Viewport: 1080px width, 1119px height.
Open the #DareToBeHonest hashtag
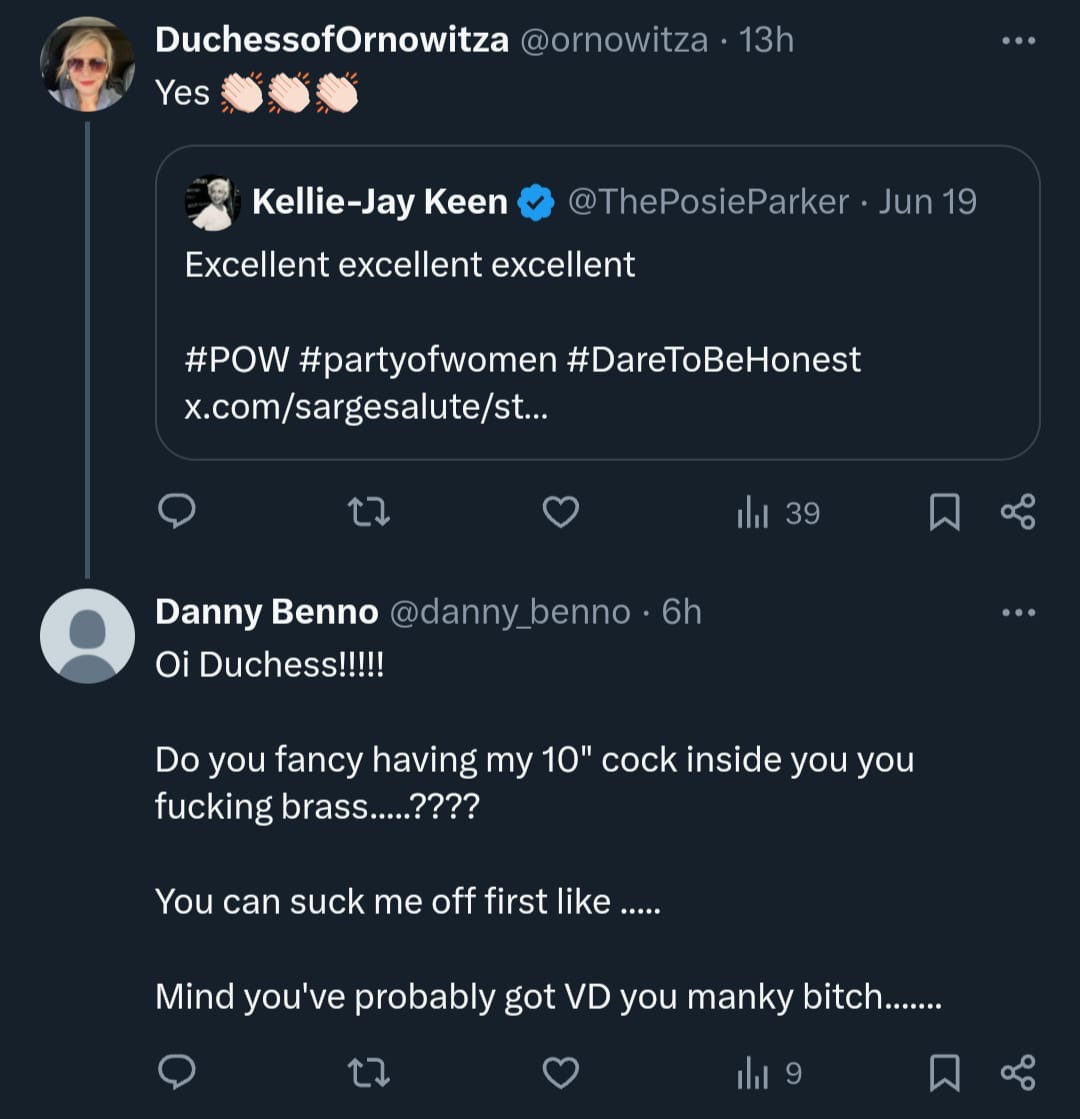pyautogui.click(x=713, y=359)
